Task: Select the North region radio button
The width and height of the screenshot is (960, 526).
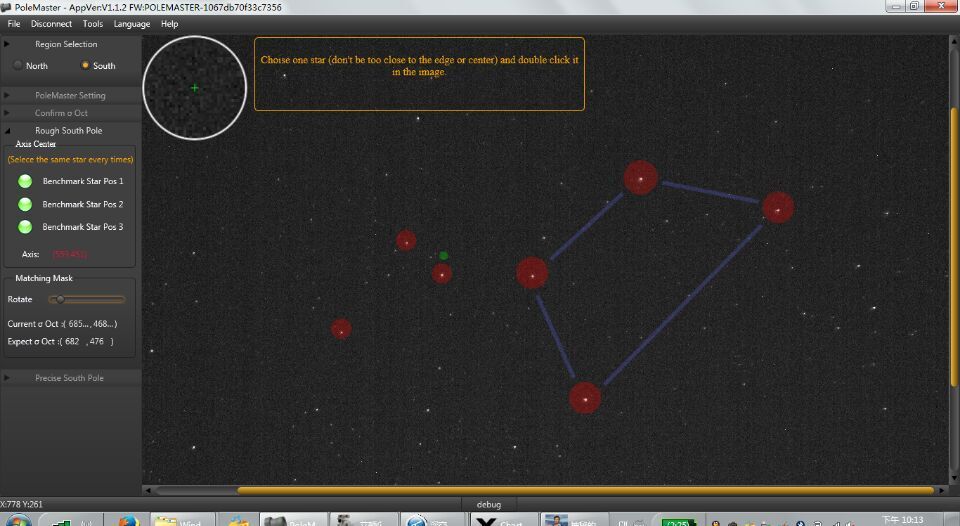Action: (18, 66)
